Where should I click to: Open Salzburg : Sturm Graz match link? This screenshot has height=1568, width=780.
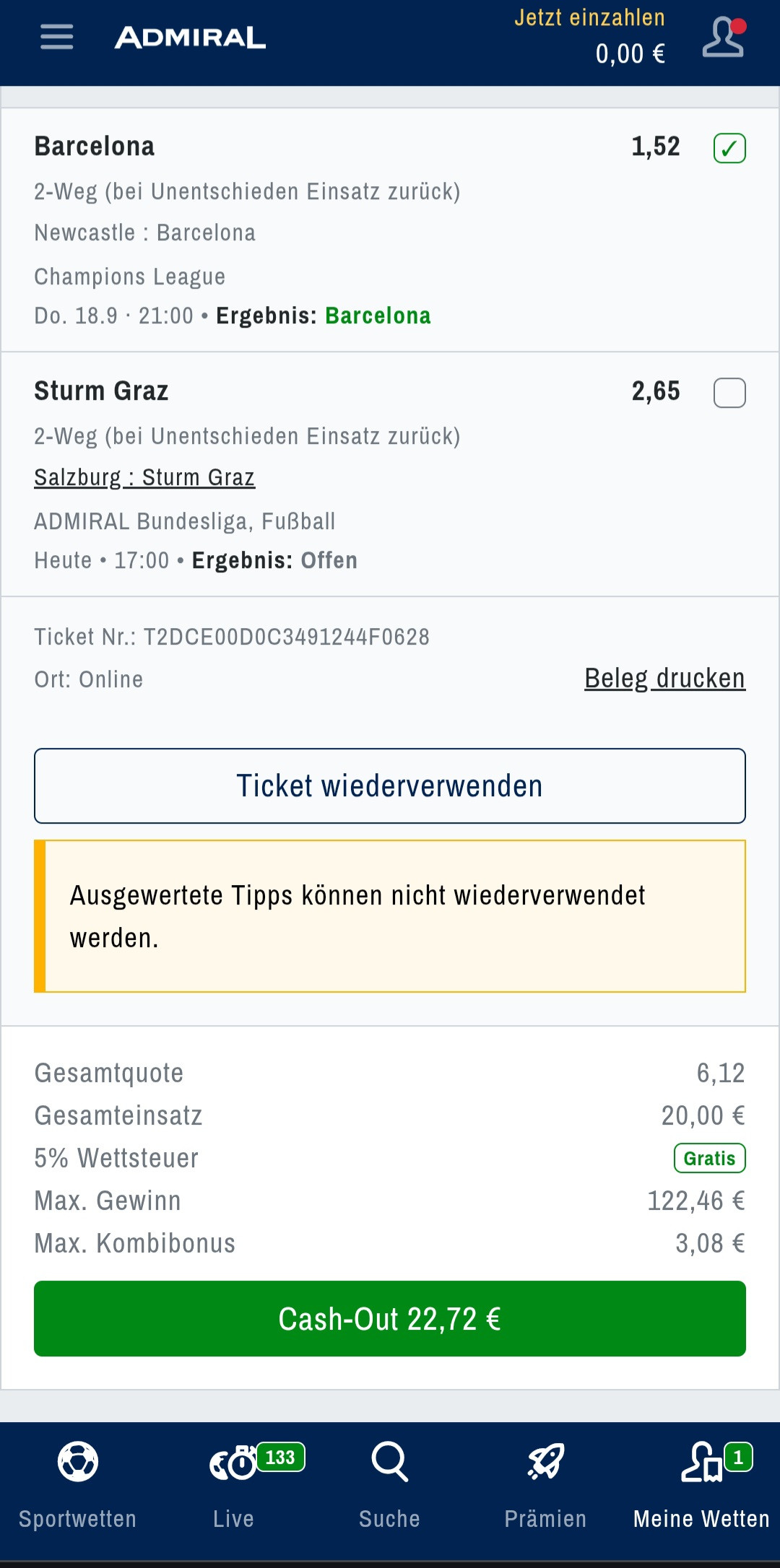coord(144,477)
